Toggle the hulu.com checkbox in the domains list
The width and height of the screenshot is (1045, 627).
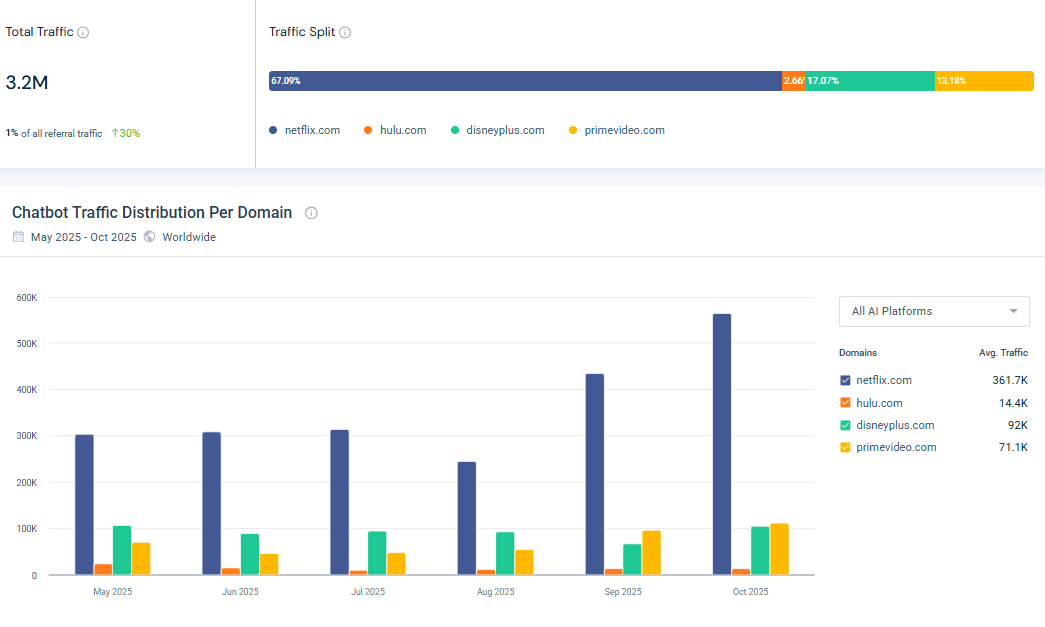pos(847,402)
